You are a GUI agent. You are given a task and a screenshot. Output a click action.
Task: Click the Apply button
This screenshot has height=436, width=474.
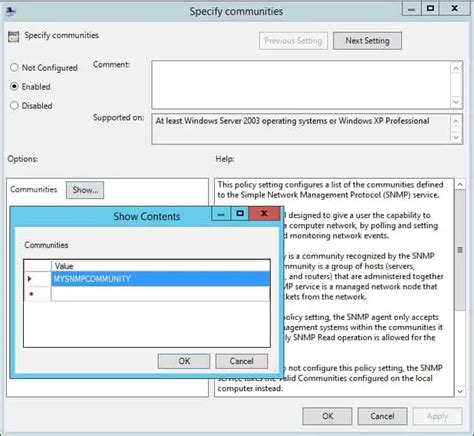point(437,416)
